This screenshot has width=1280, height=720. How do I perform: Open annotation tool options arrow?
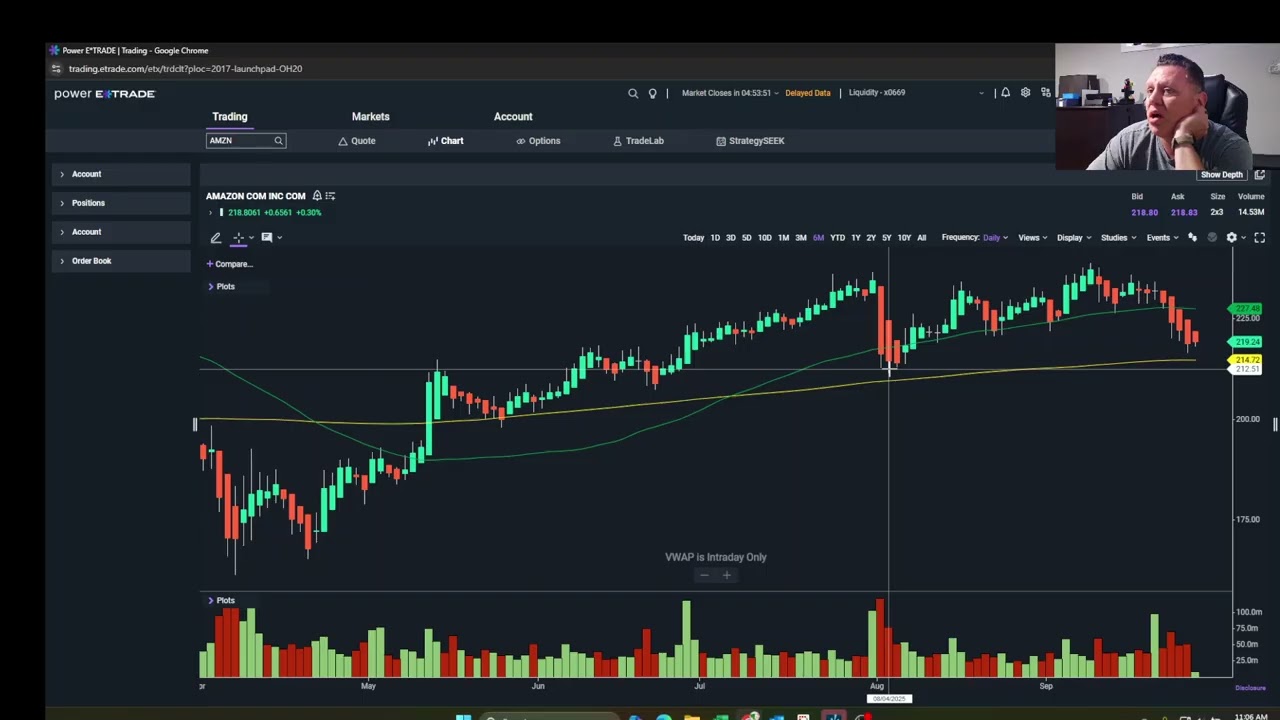(x=279, y=238)
